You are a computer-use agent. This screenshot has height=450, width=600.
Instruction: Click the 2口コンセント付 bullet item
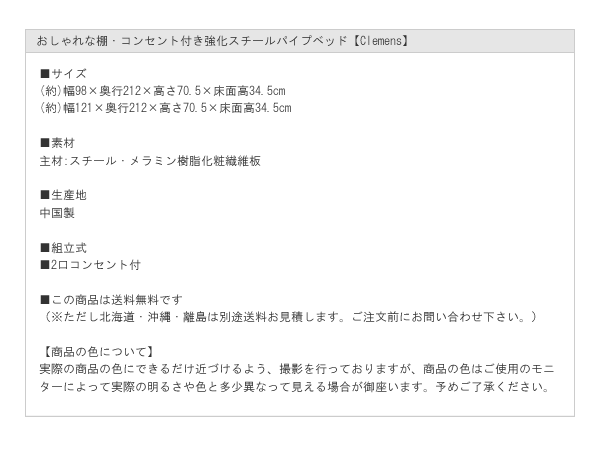pyautogui.click(x=91, y=265)
